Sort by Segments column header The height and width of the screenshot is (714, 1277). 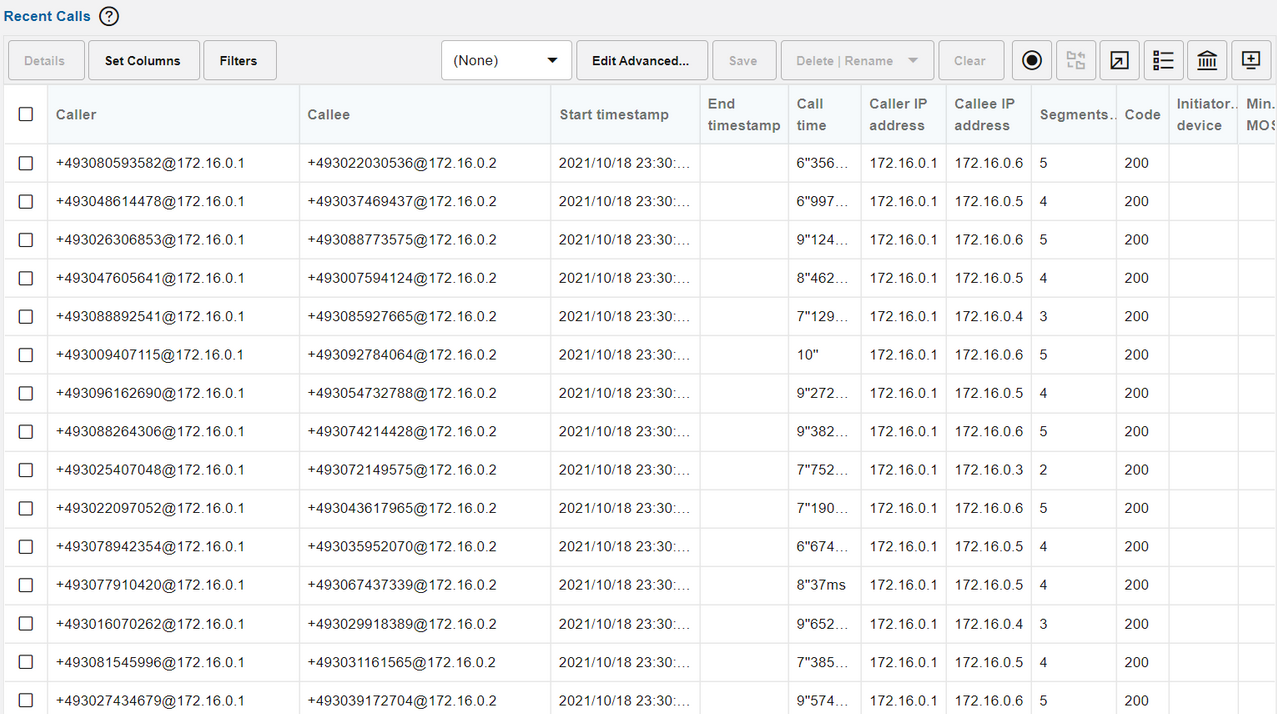pos(1076,114)
